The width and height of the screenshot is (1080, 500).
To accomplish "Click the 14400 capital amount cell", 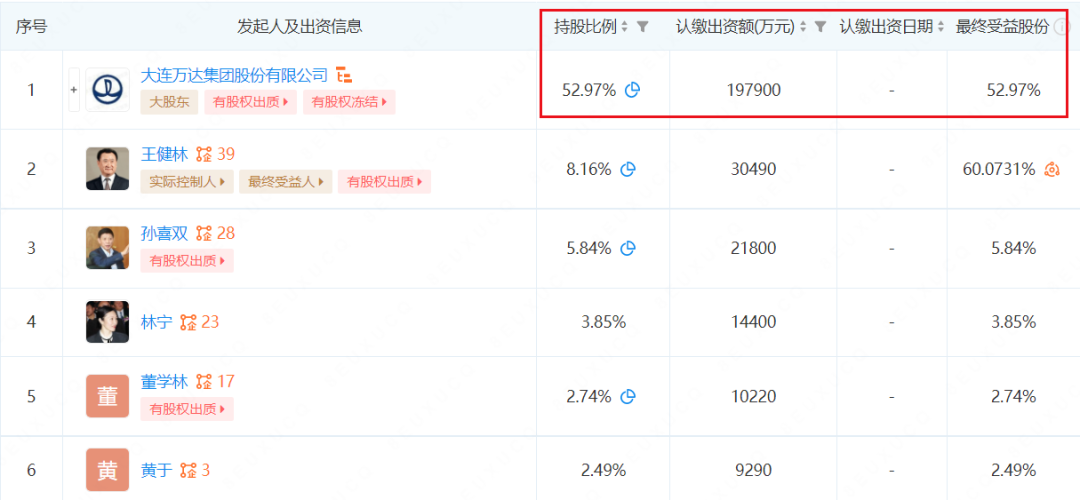I will (x=754, y=322).
